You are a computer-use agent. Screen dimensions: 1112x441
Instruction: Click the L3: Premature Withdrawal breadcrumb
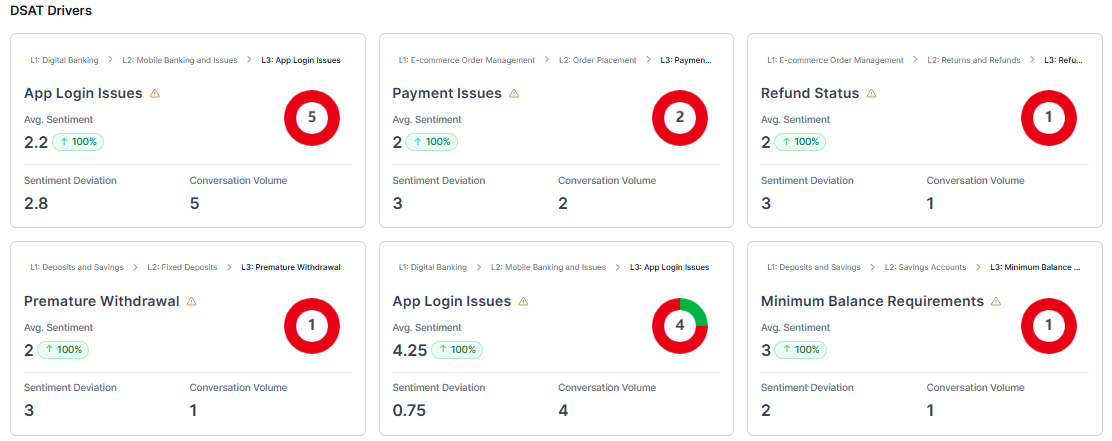pos(291,268)
